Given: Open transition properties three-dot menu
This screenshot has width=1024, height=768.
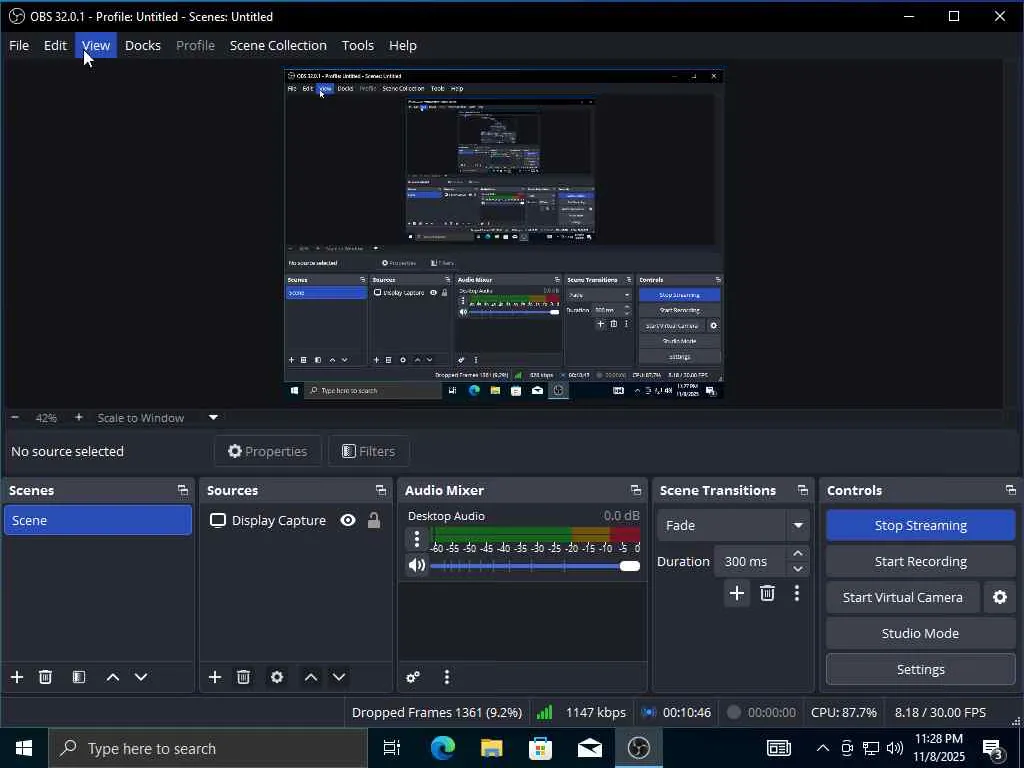Looking at the screenshot, I should pyautogui.click(x=797, y=593).
